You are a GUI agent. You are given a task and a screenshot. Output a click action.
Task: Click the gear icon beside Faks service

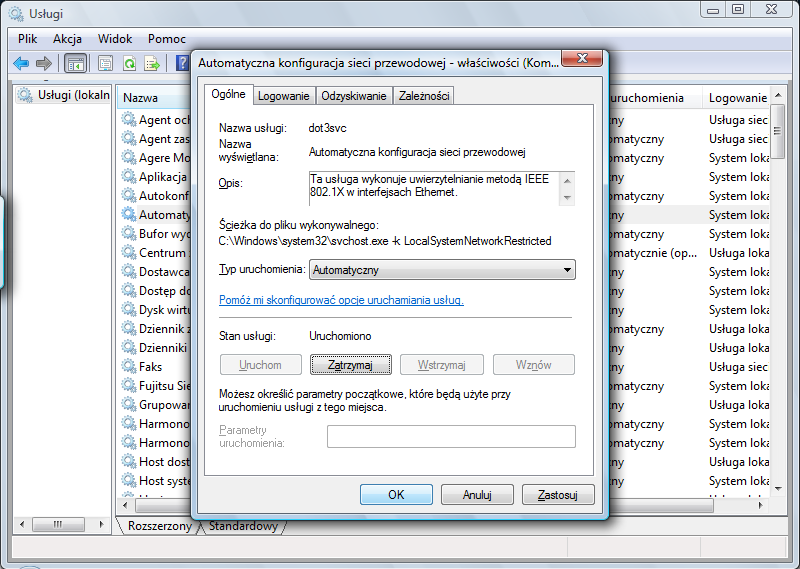129,366
